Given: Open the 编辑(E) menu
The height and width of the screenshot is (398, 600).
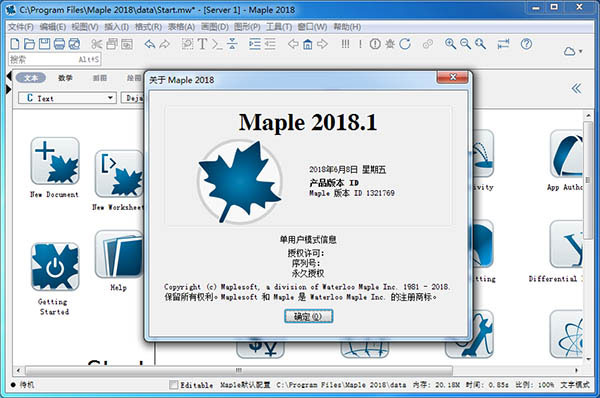Looking at the screenshot, I should (53, 27).
